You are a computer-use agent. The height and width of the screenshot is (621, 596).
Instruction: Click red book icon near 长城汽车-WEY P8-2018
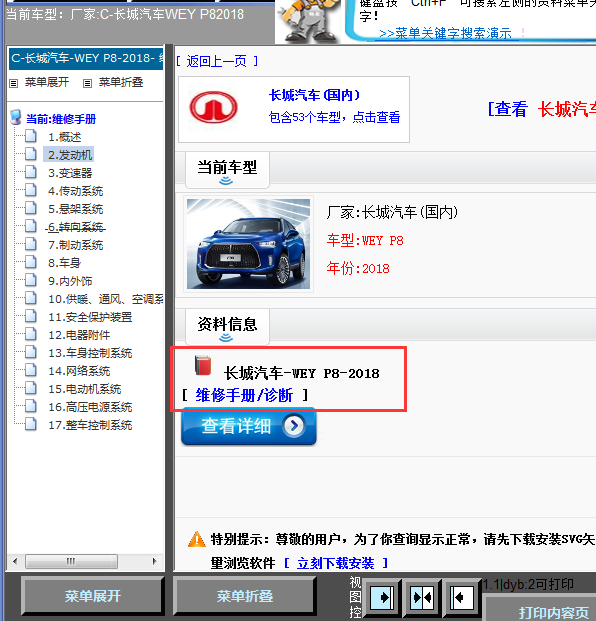tap(203, 365)
